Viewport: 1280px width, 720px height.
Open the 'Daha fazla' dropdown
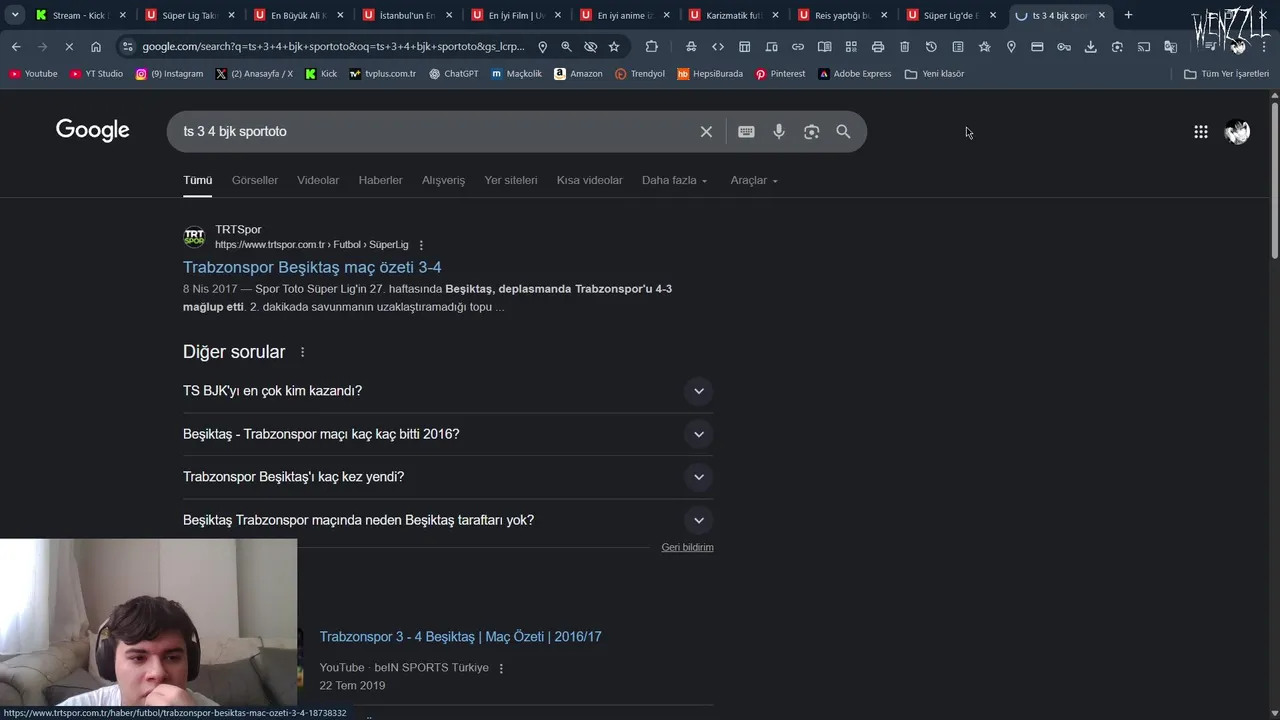(x=674, y=180)
